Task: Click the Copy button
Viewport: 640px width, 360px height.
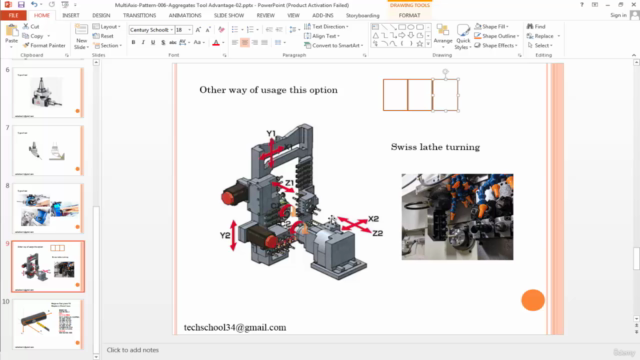Action: coord(33,36)
